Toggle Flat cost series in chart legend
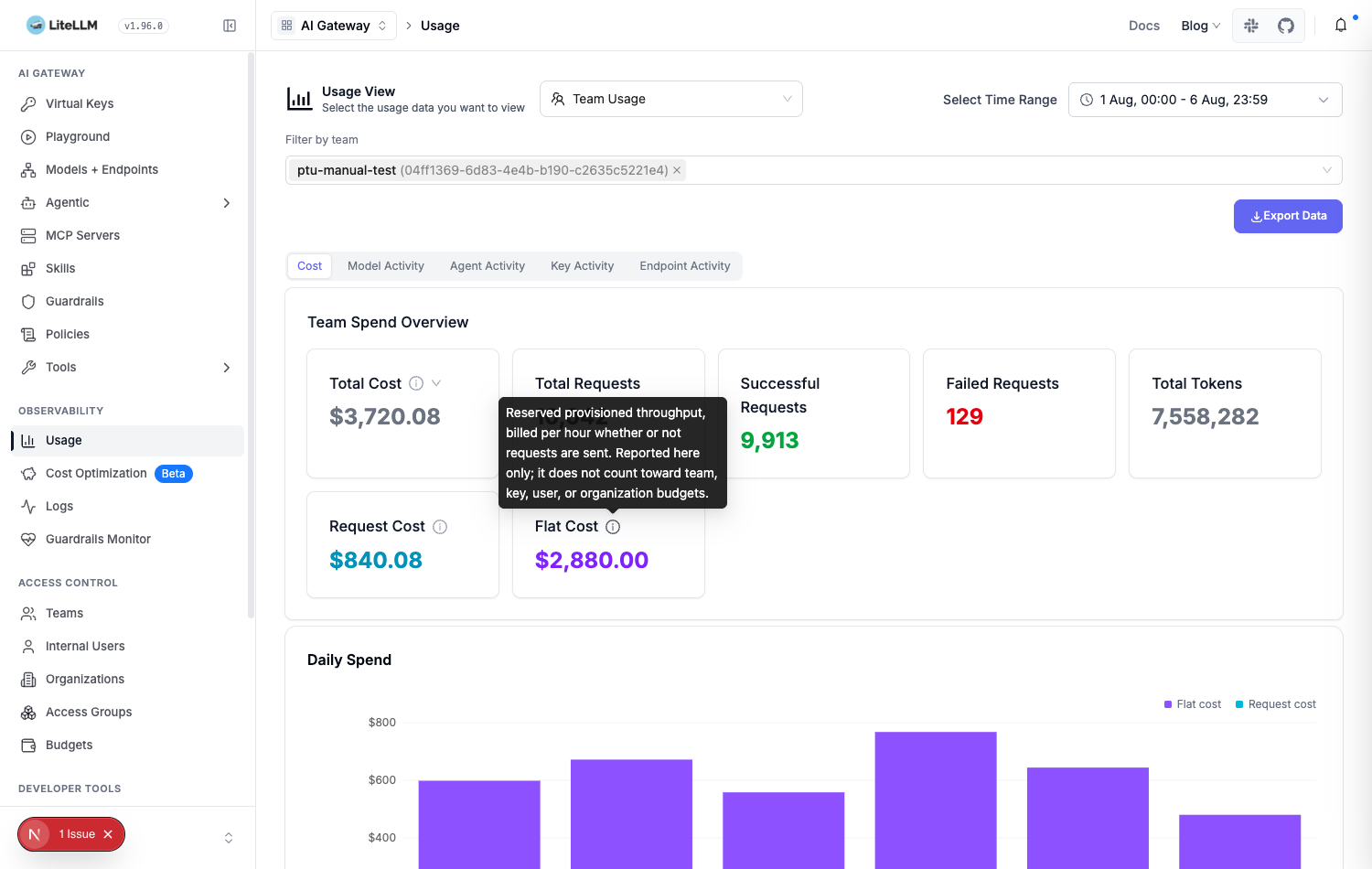Image resolution: width=1372 pixels, height=869 pixels. pos(1193,704)
